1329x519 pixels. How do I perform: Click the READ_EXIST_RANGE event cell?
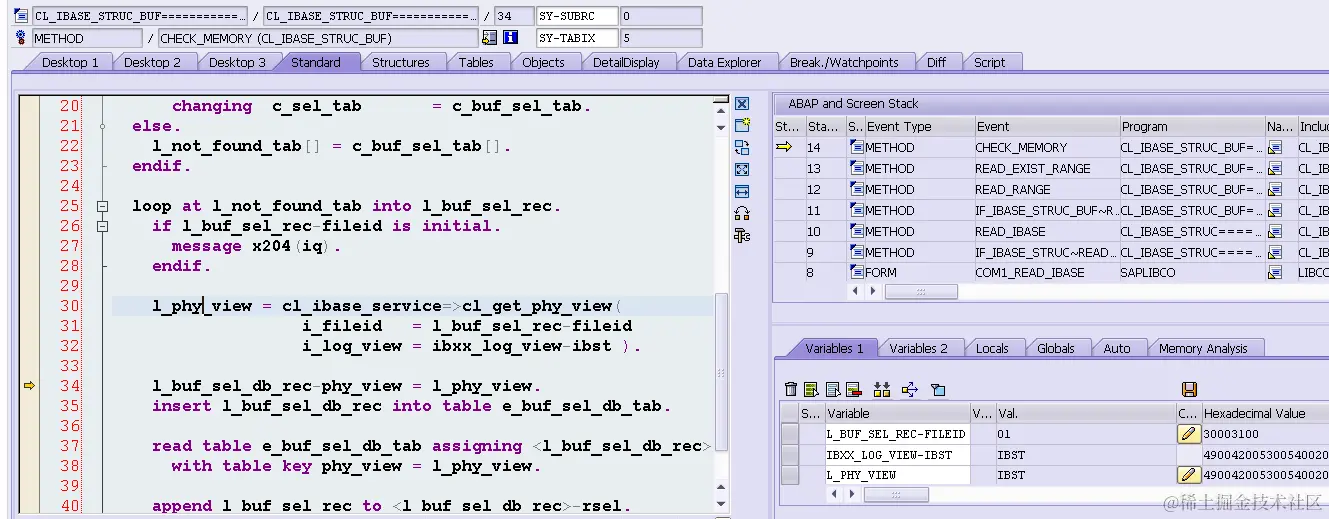tap(1046, 168)
